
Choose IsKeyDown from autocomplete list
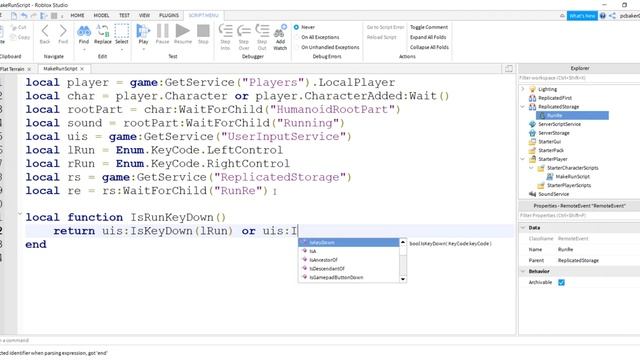[349, 242]
